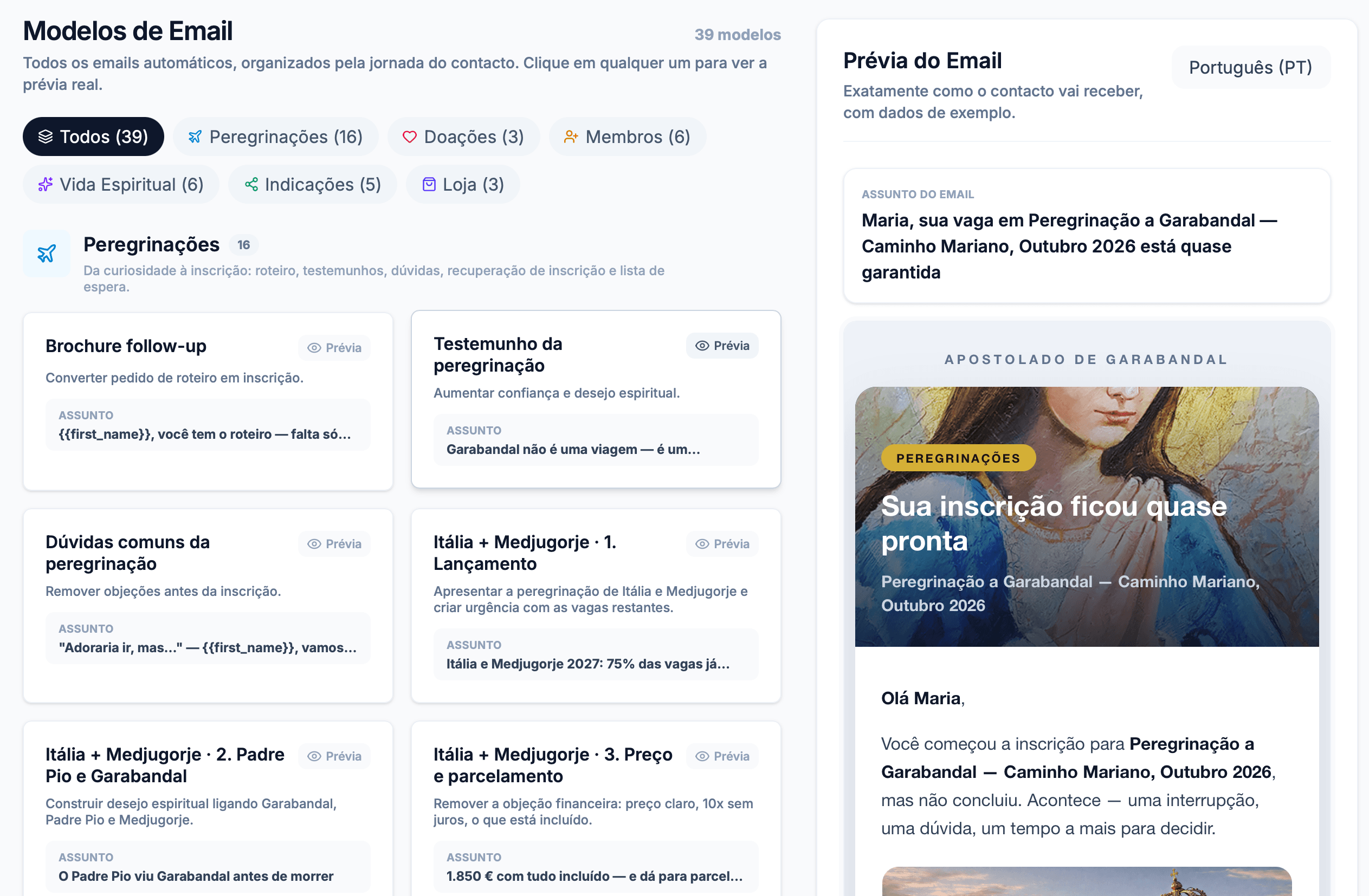Select Itália + Medjugorje · 2. Padre Pio title
The image size is (1369, 896).
click(x=165, y=765)
